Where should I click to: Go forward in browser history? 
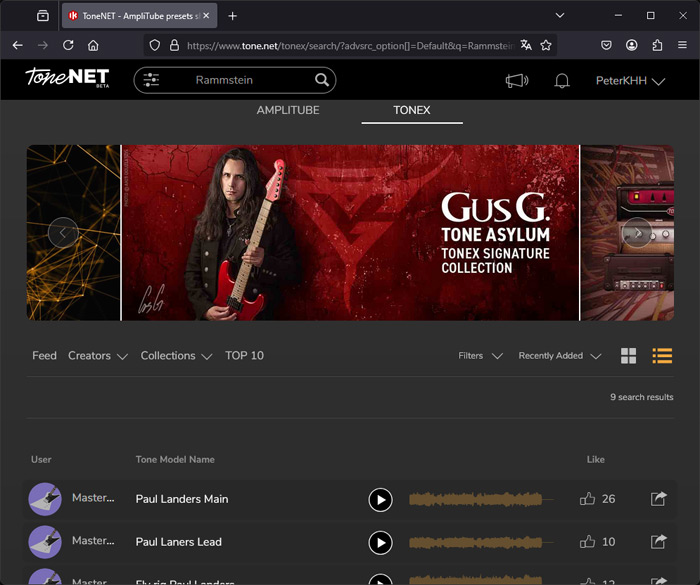pyautogui.click(x=43, y=45)
